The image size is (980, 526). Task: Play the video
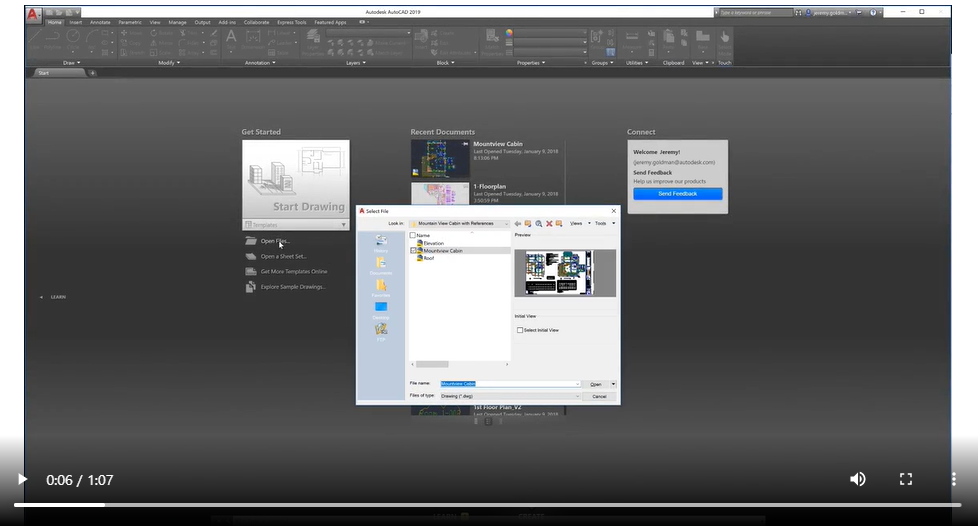22,479
